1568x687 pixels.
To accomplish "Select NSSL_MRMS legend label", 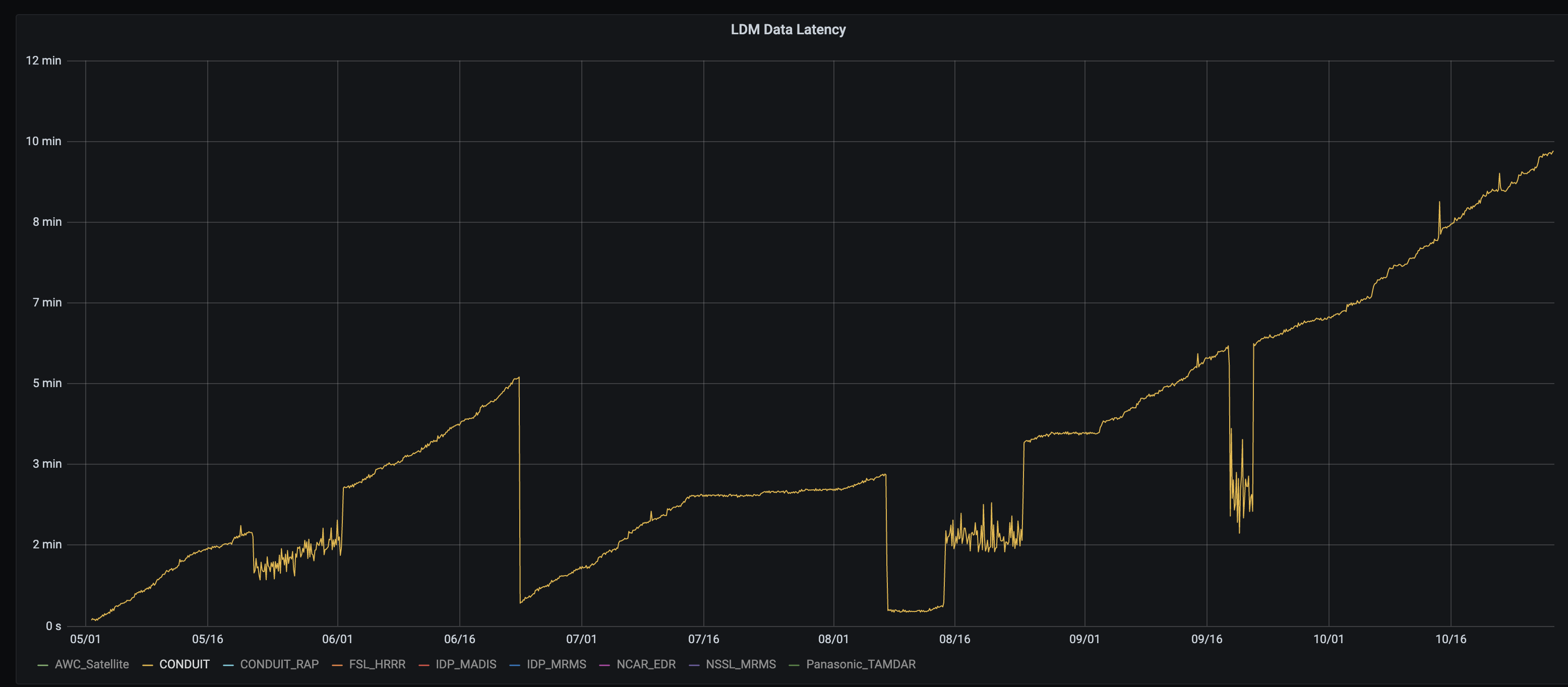I will (x=740, y=664).
